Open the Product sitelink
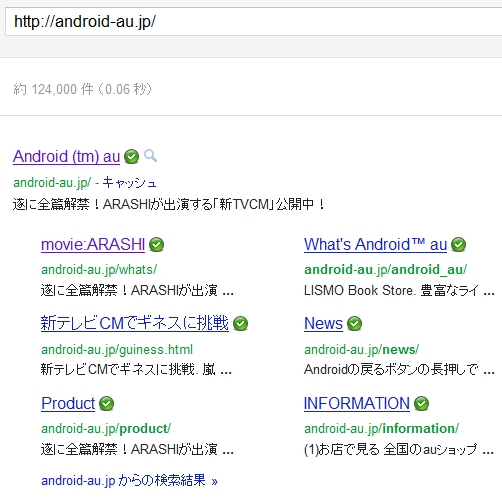 tap(68, 403)
